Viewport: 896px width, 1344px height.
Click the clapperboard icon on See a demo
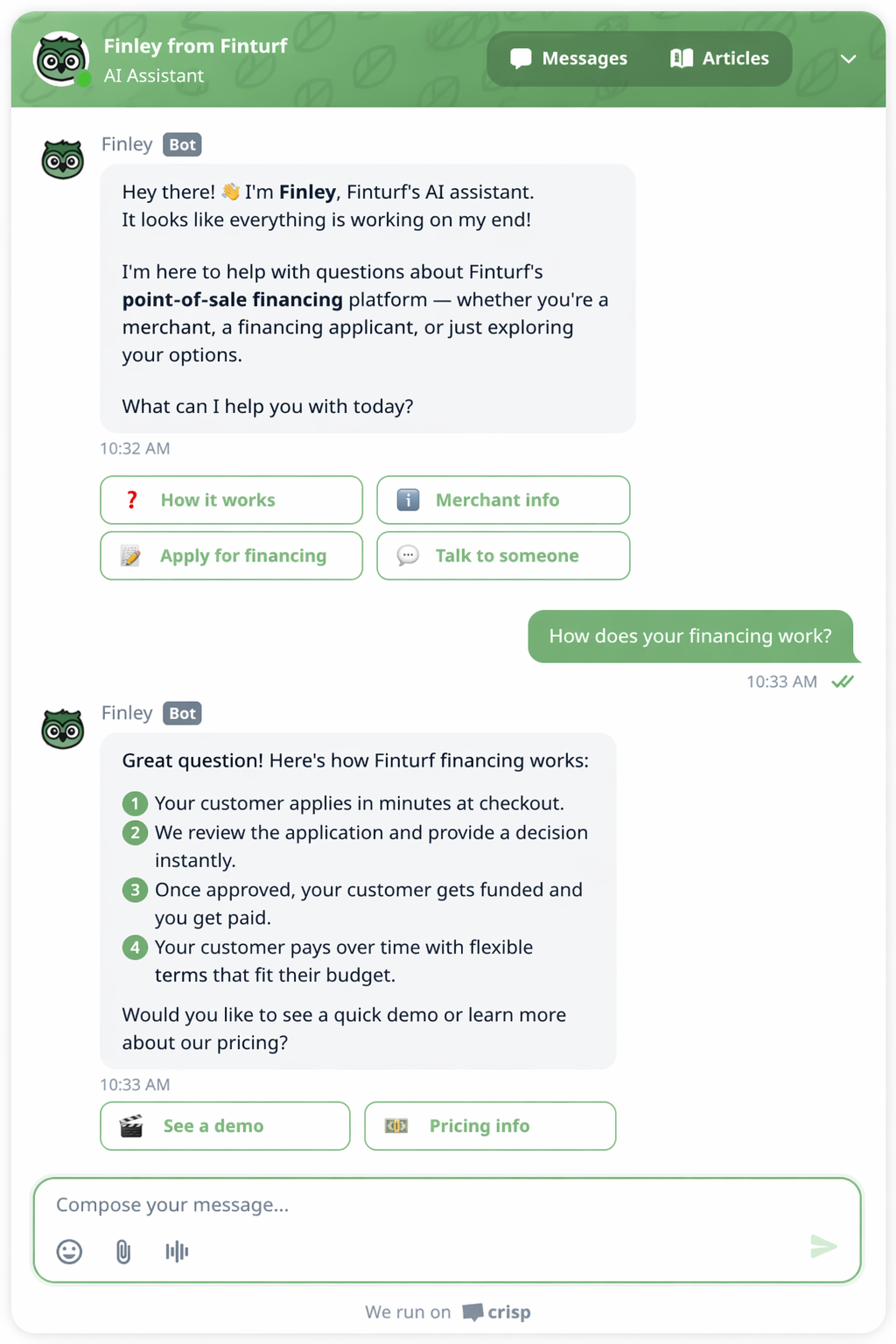coord(132,1125)
